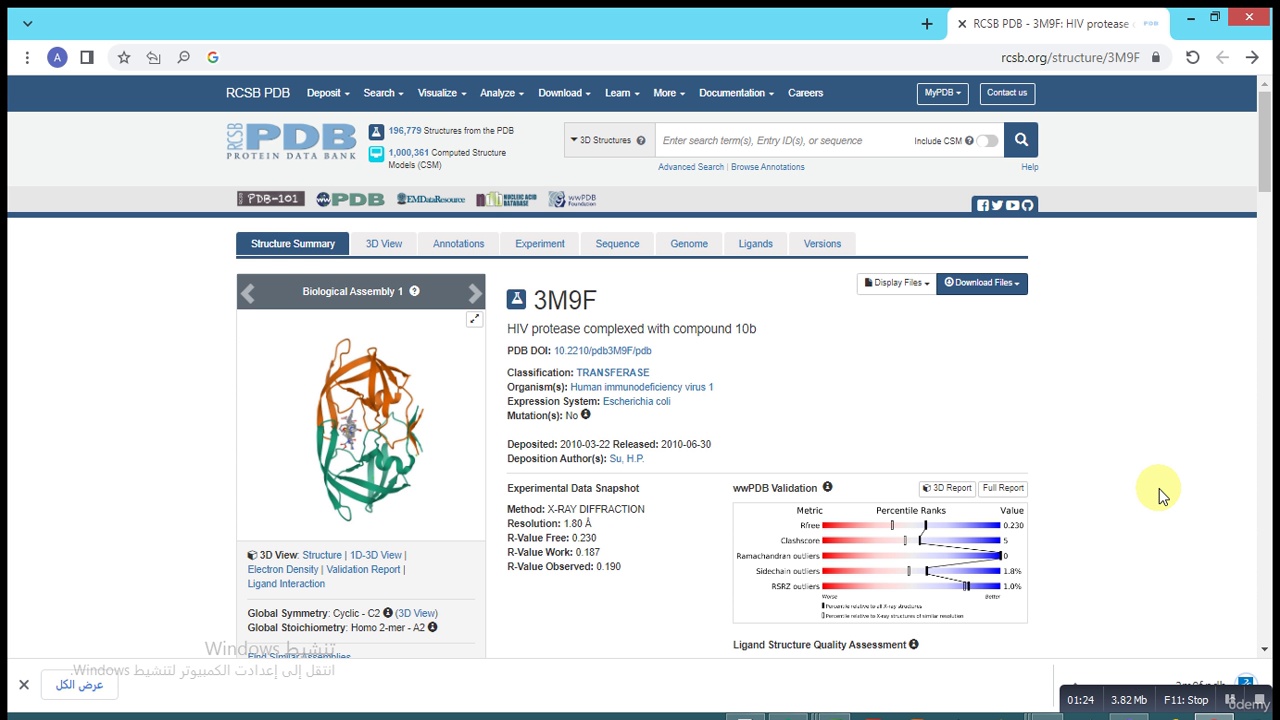Expand the Analyze menu
Screen dimensions: 1280x720
(502, 93)
